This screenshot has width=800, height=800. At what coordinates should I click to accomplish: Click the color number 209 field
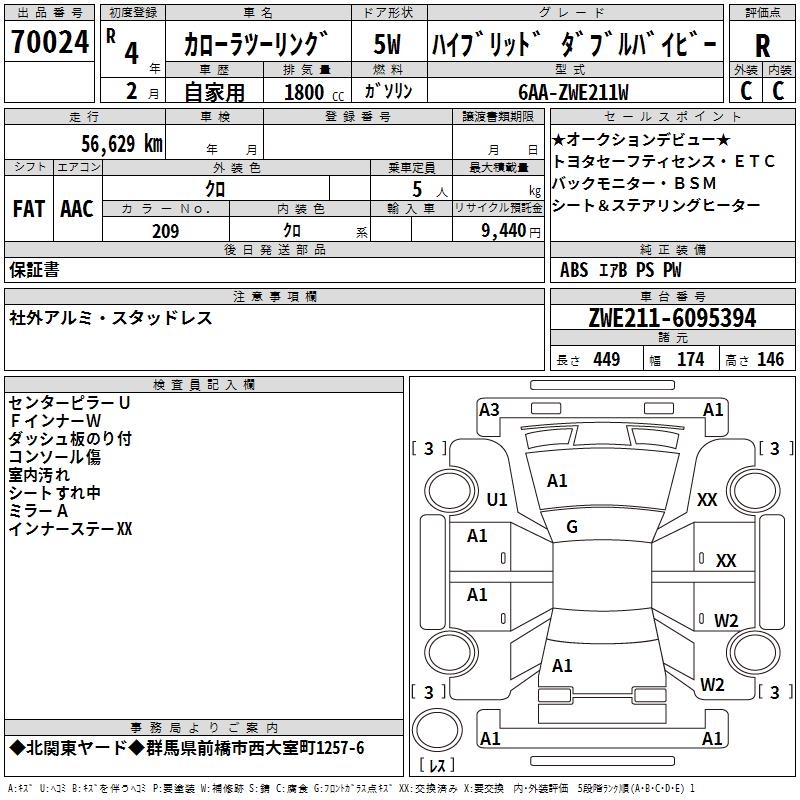tap(166, 231)
